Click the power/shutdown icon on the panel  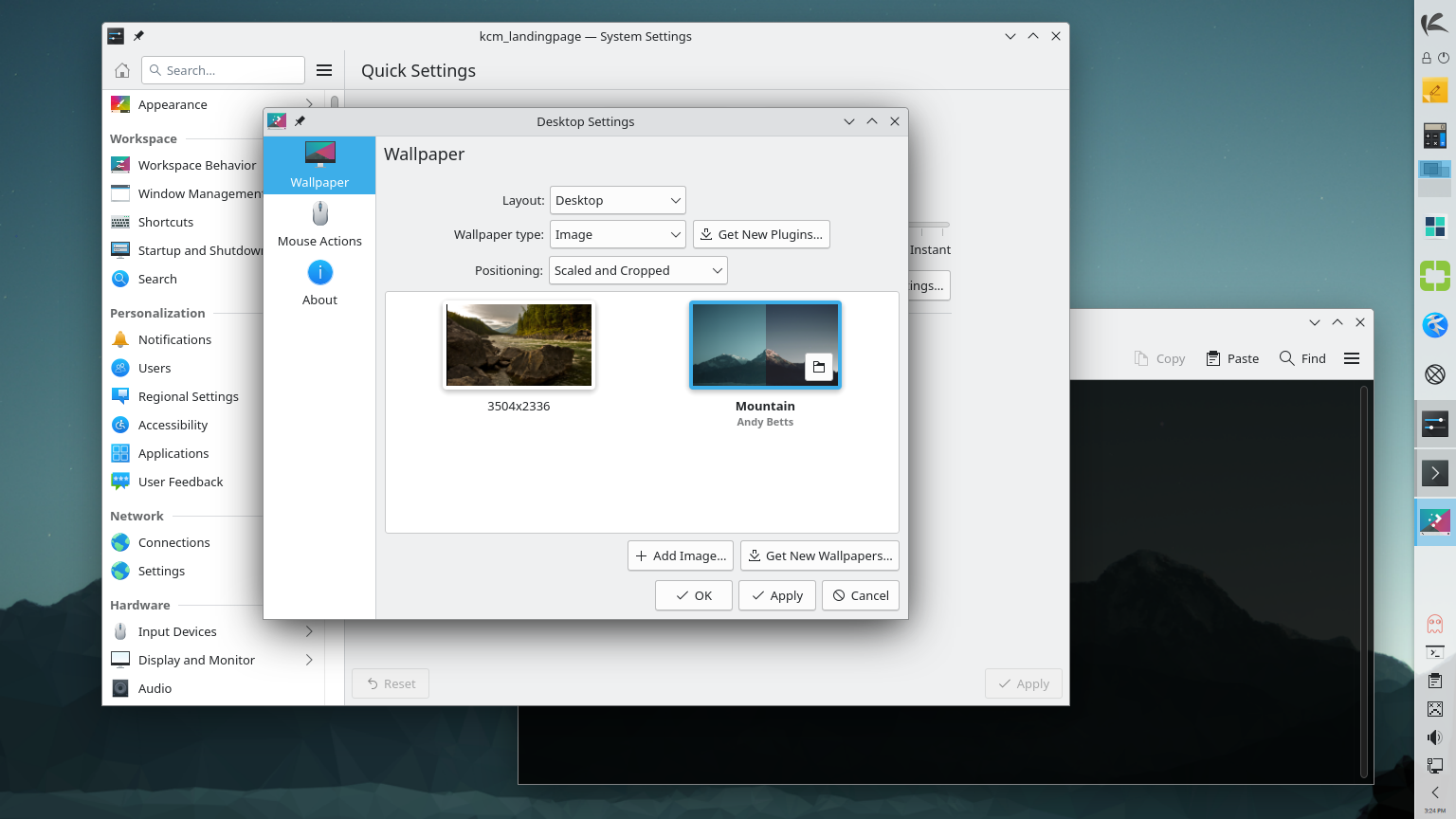pyautogui.click(x=1443, y=58)
